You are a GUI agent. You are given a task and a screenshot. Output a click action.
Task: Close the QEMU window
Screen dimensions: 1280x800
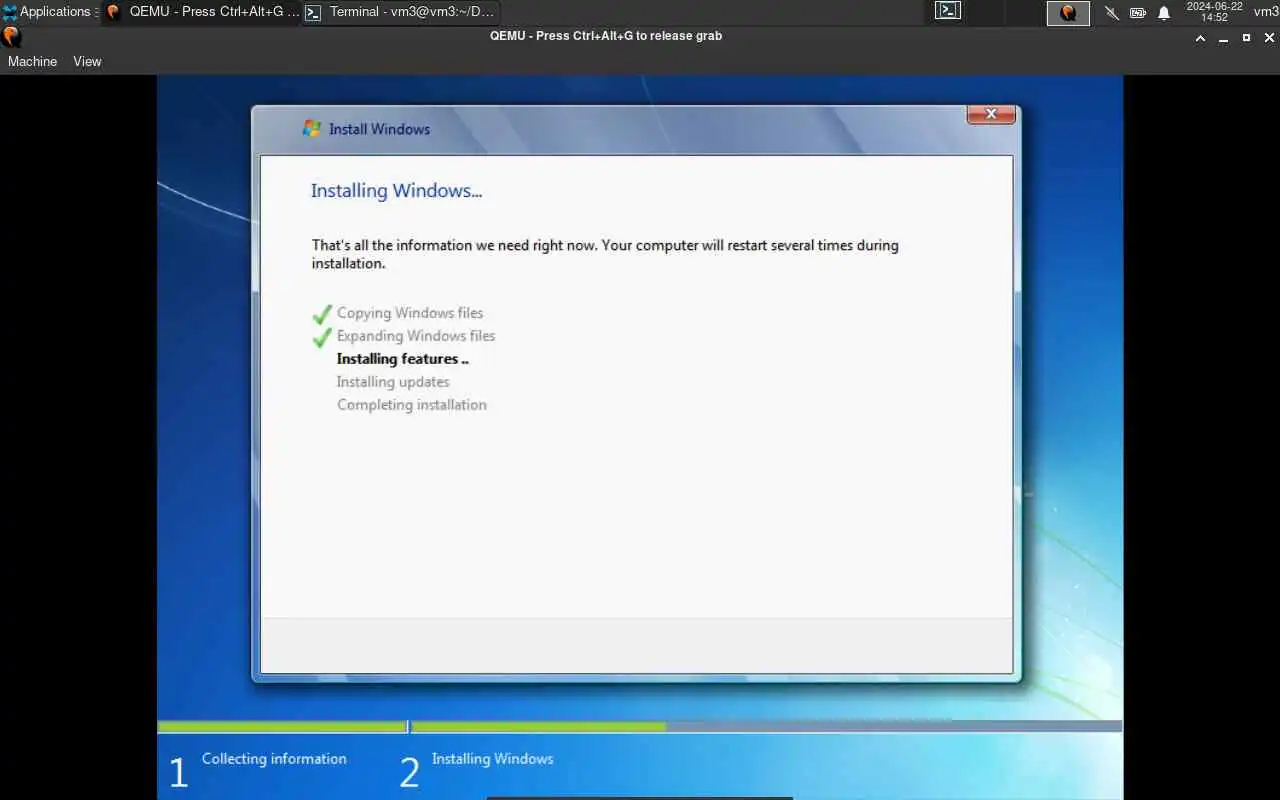point(1269,38)
